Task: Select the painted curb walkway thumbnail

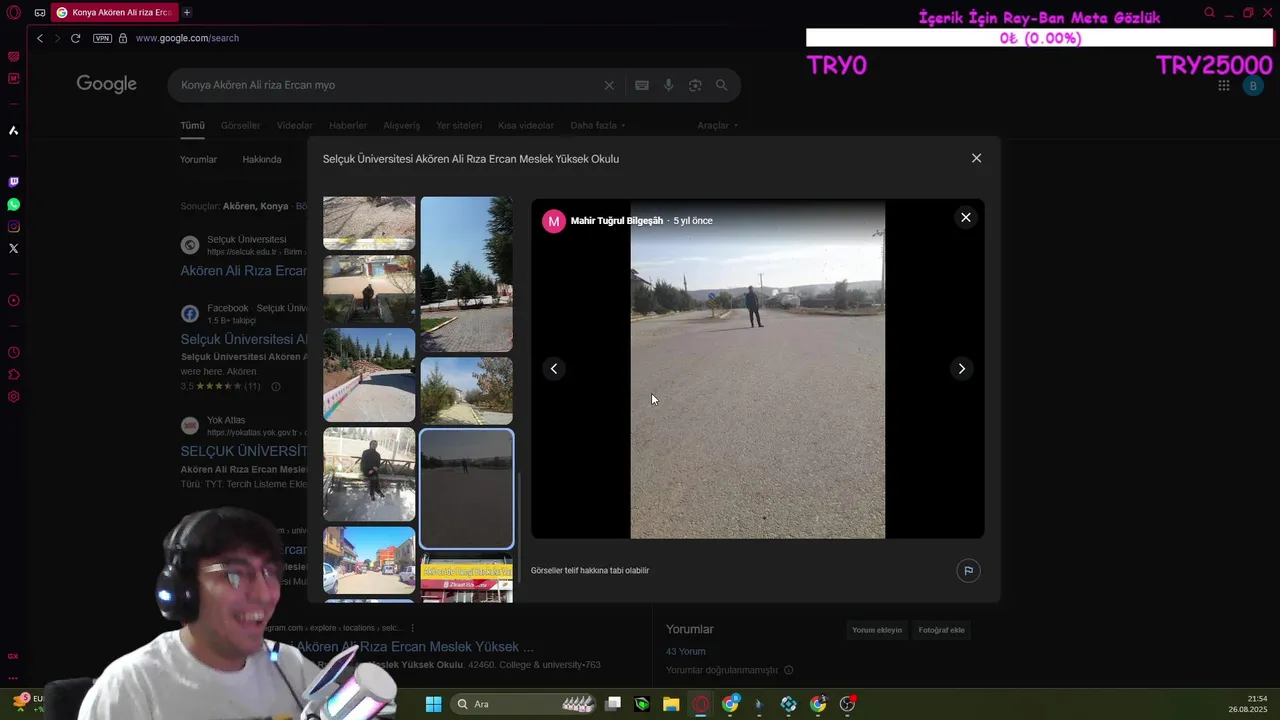Action: tap(369, 375)
